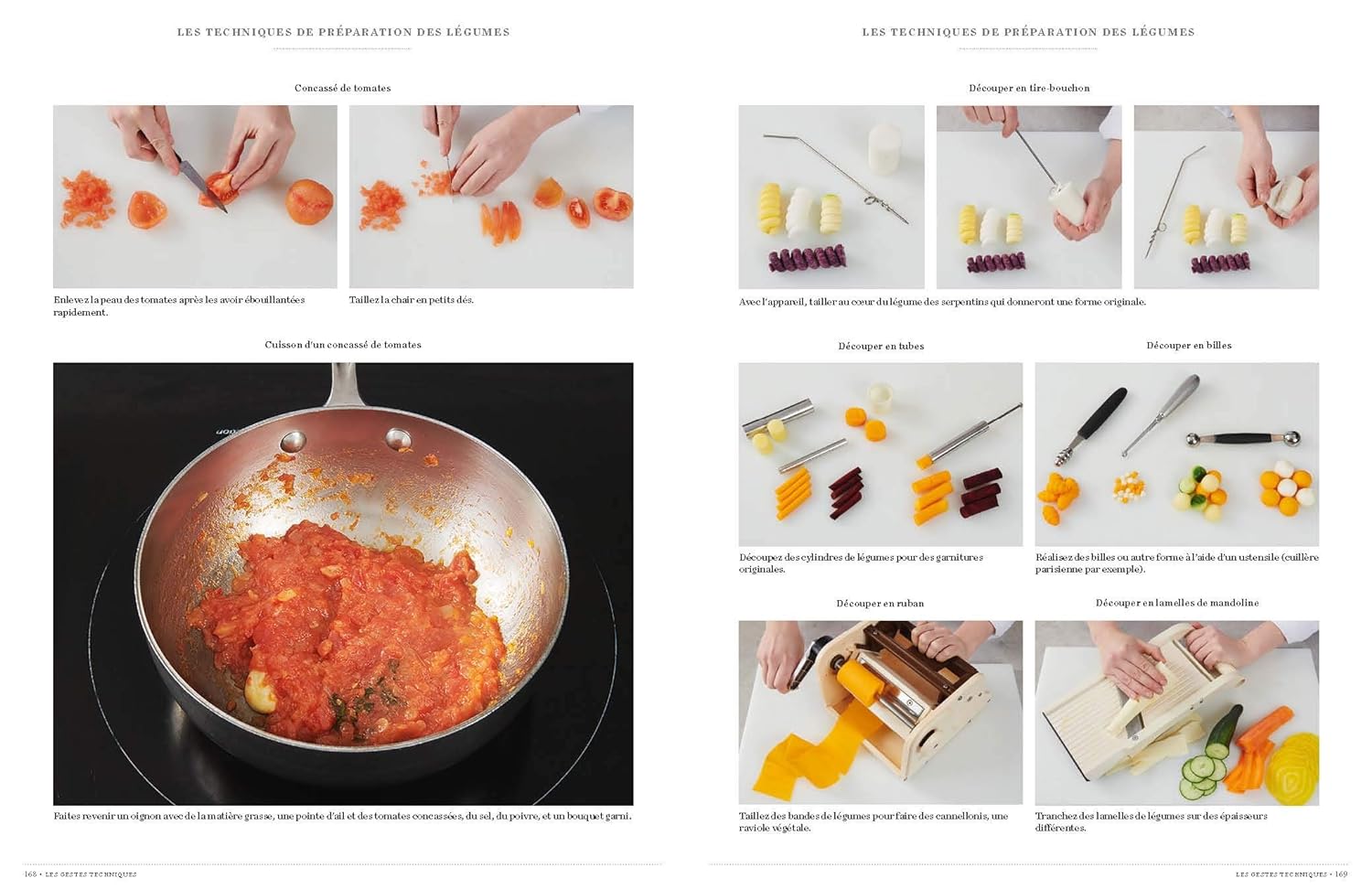Click the 'Concassé de tomates' heading
Viewport: 1372px width, 889px height.
pos(343,88)
